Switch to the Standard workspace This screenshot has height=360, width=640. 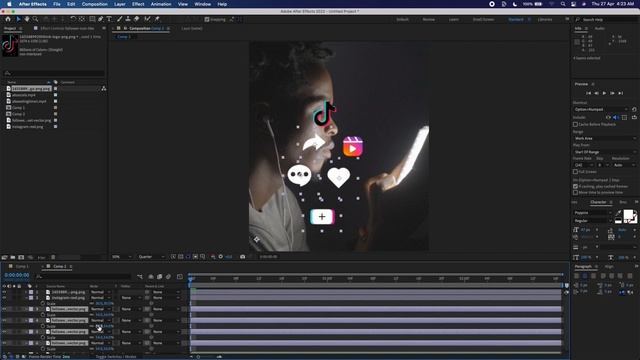pos(516,19)
